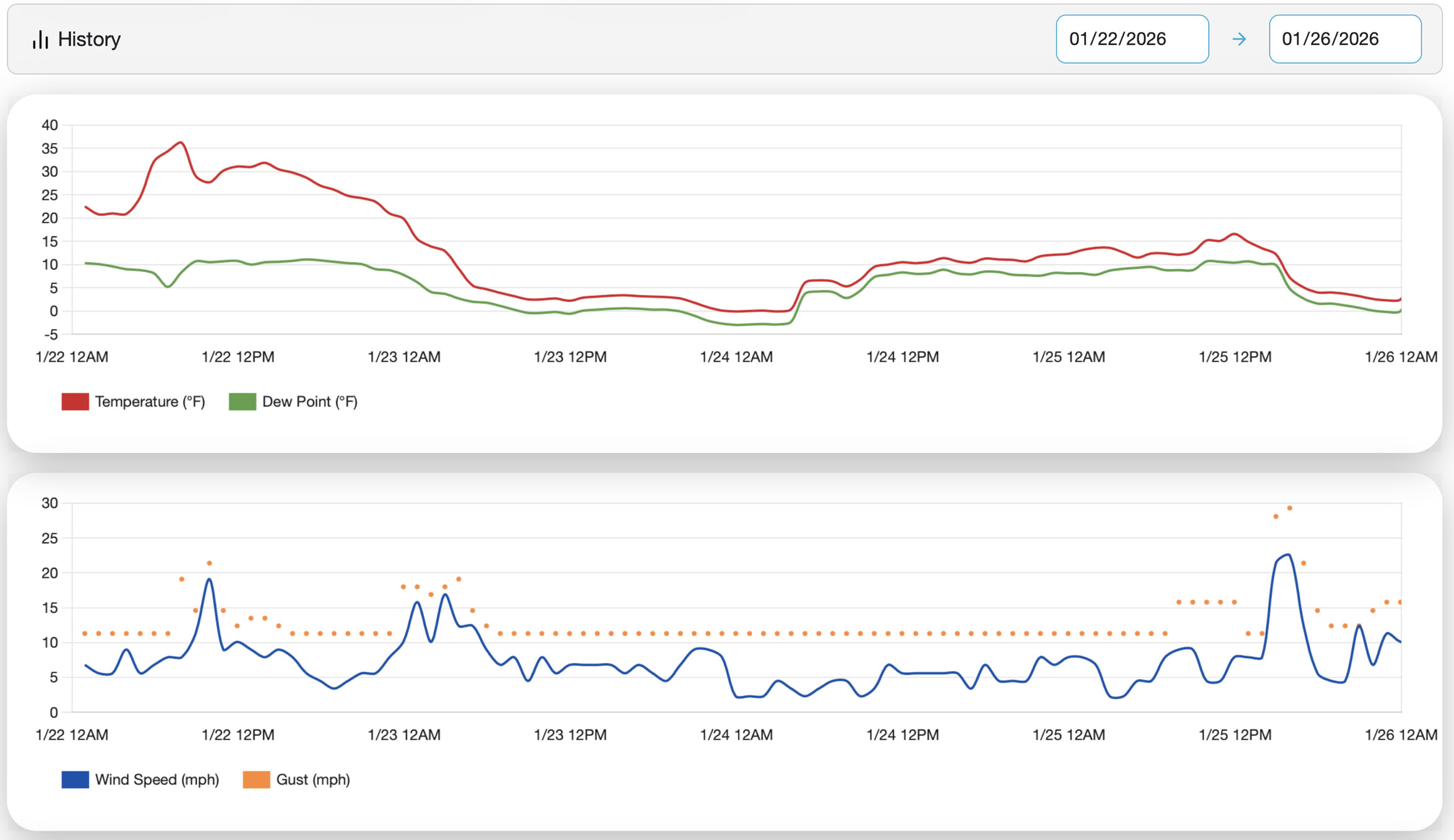Click the highest gust dot near 30 mph
This screenshot has height=840, width=1454.
point(1289,508)
